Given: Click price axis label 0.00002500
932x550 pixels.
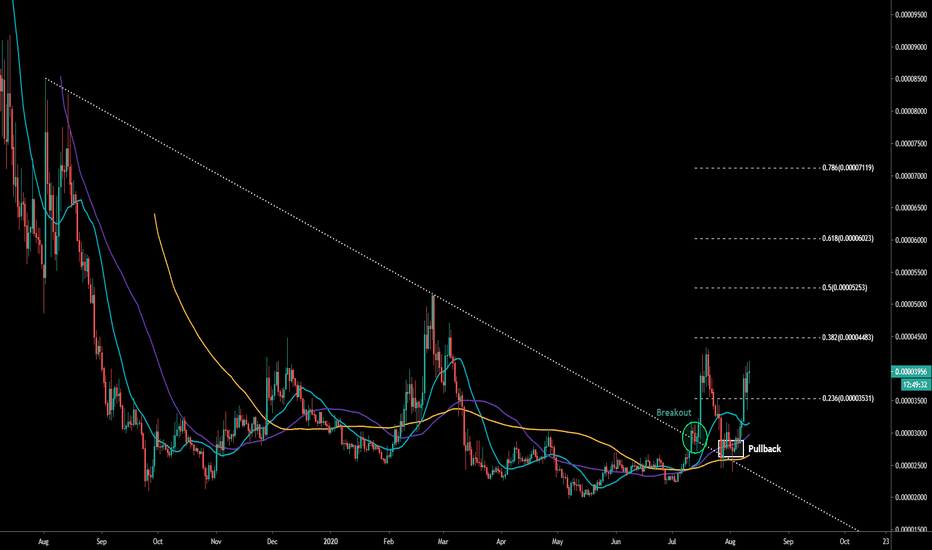Looking at the screenshot, I should tap(911, 466).
